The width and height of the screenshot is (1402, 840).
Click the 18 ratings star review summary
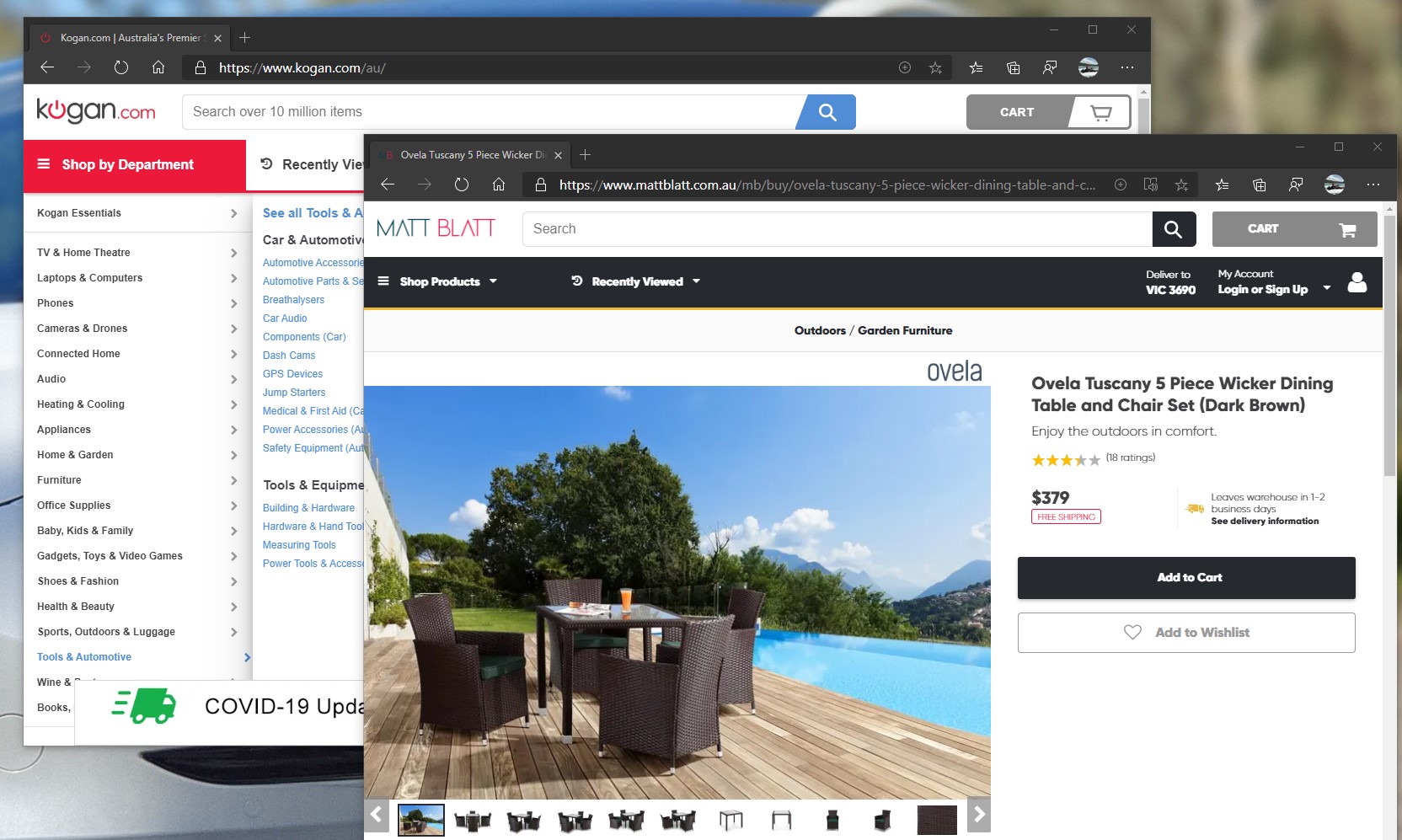tap(1094, 459)
